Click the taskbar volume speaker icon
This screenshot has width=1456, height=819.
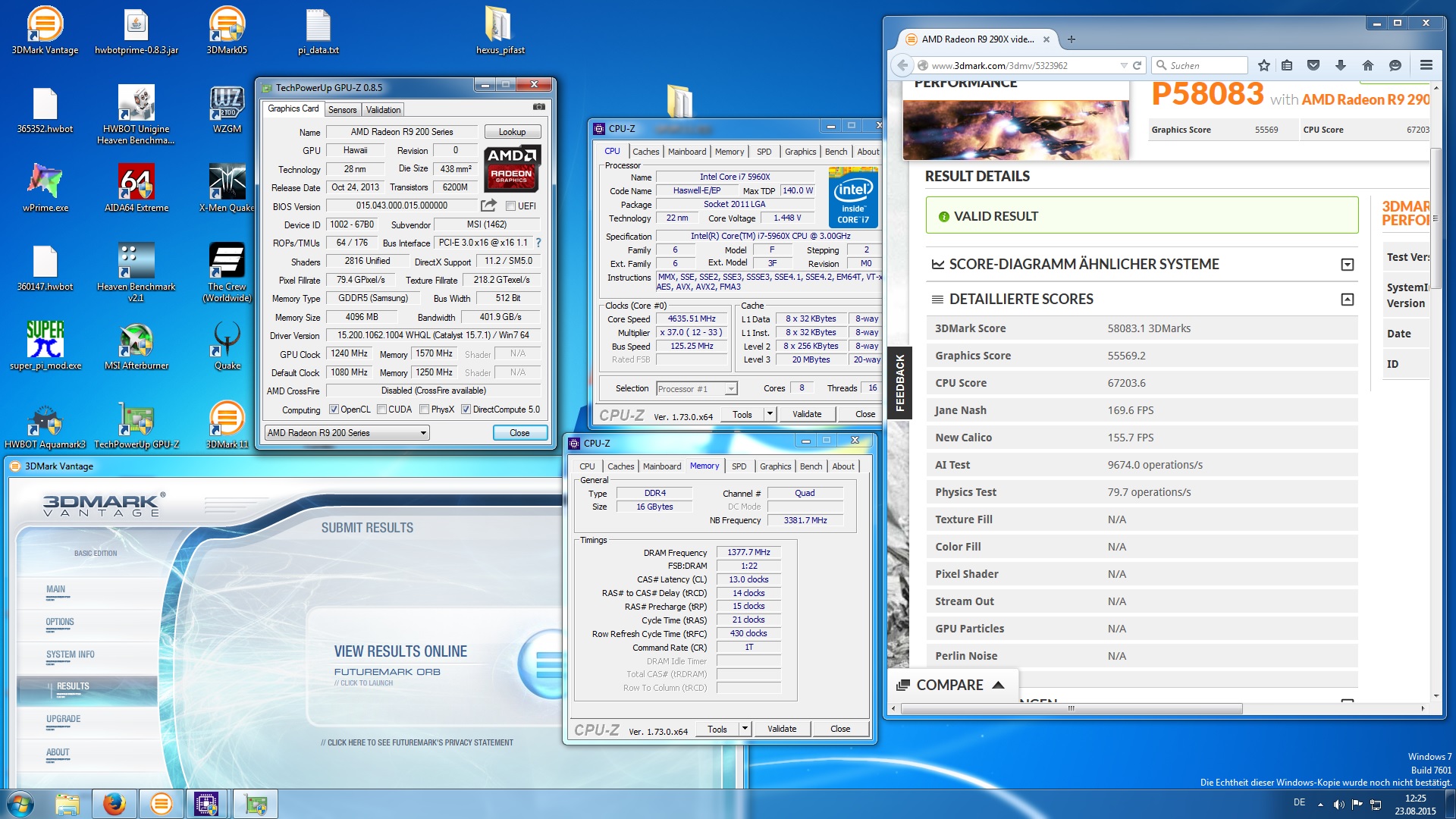tap(1338, 804)
